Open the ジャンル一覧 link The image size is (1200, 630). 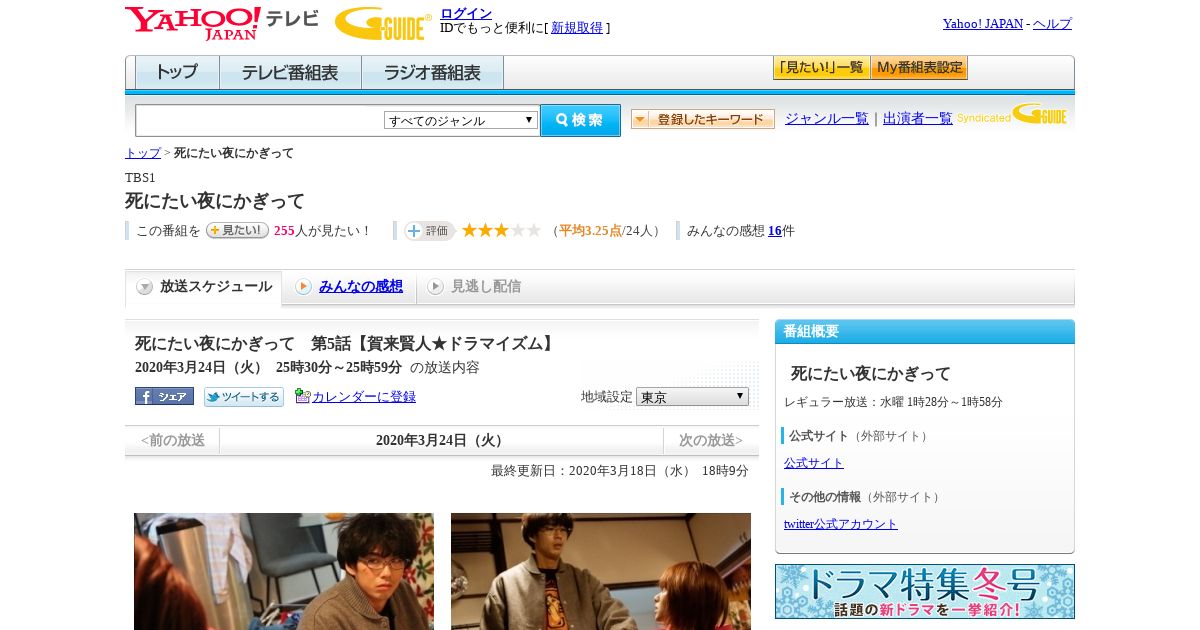[827, 118]
